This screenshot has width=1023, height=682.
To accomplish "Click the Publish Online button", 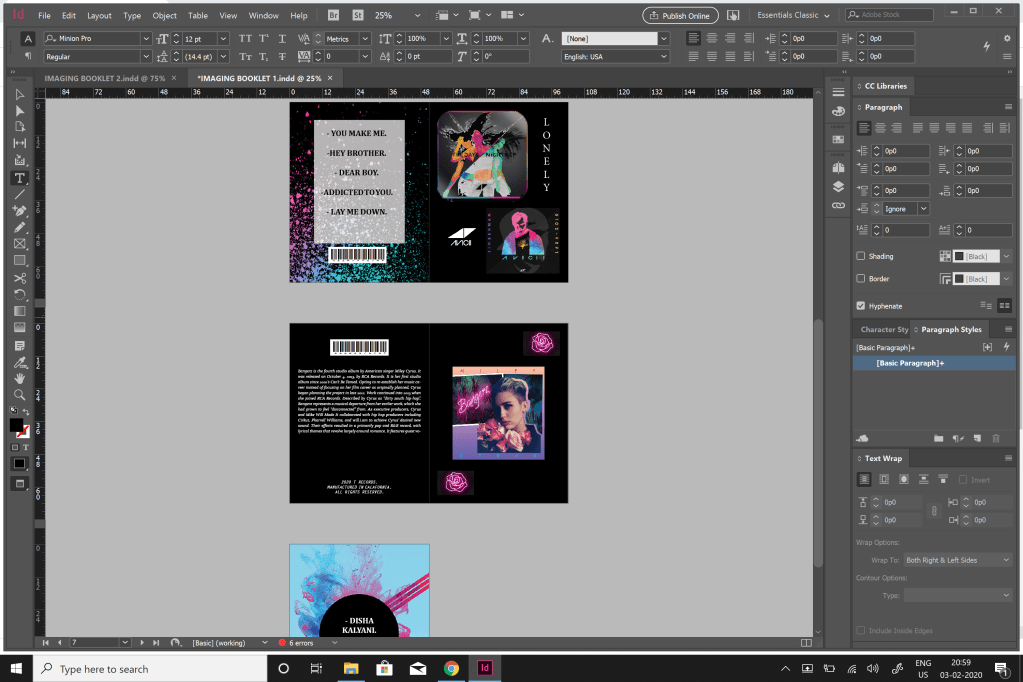I will 680,15.
